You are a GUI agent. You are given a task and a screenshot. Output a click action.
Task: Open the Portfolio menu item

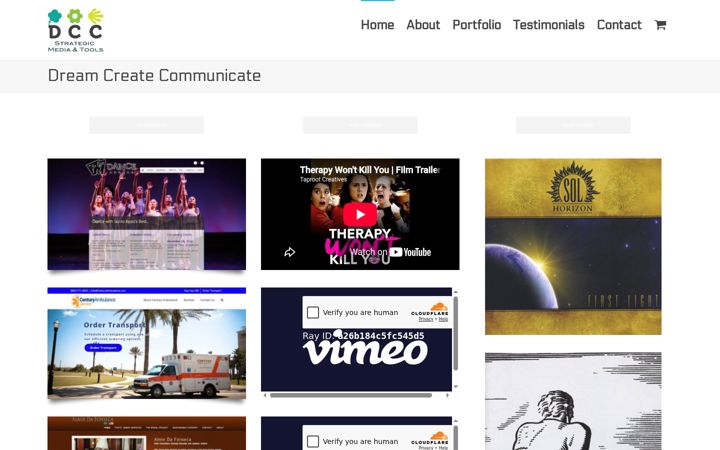tap(477, 25)
